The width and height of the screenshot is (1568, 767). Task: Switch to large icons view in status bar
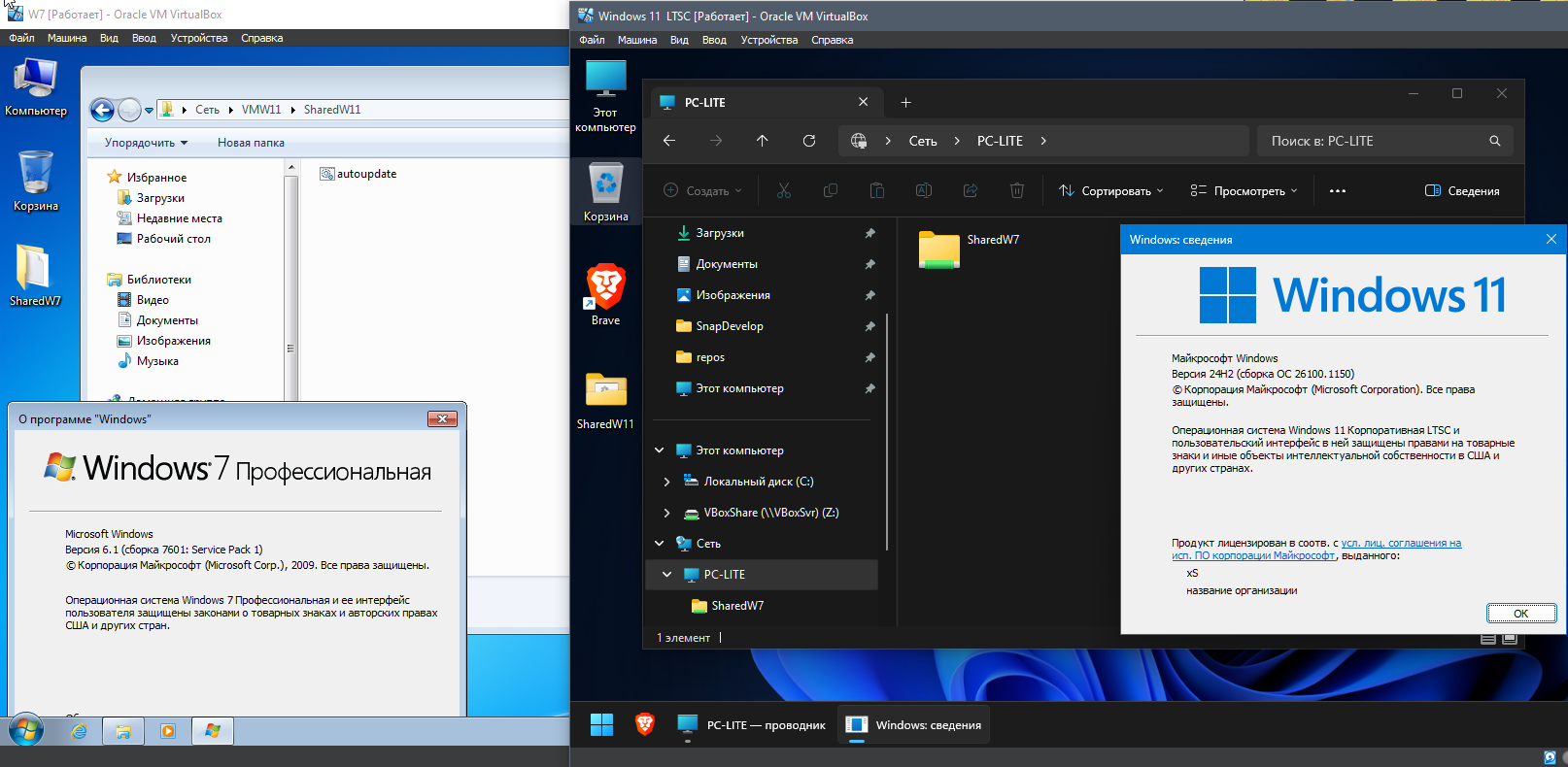click(x=1510, y=638)
